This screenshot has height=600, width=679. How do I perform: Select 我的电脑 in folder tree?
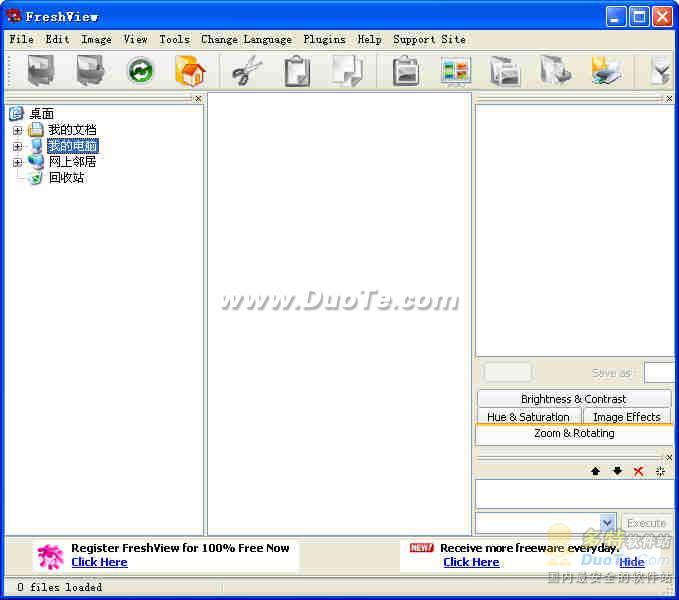pyautogui.click(x=73, y=146)
